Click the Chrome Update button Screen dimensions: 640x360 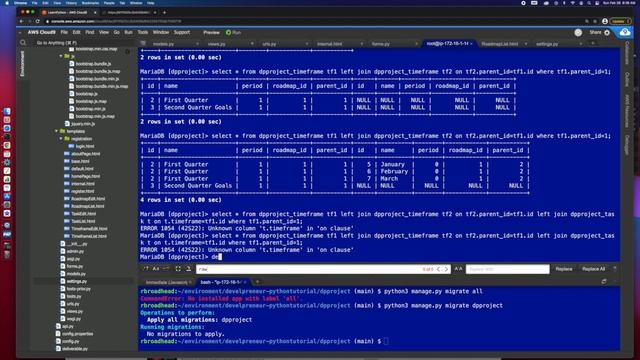tap(620, 21)
